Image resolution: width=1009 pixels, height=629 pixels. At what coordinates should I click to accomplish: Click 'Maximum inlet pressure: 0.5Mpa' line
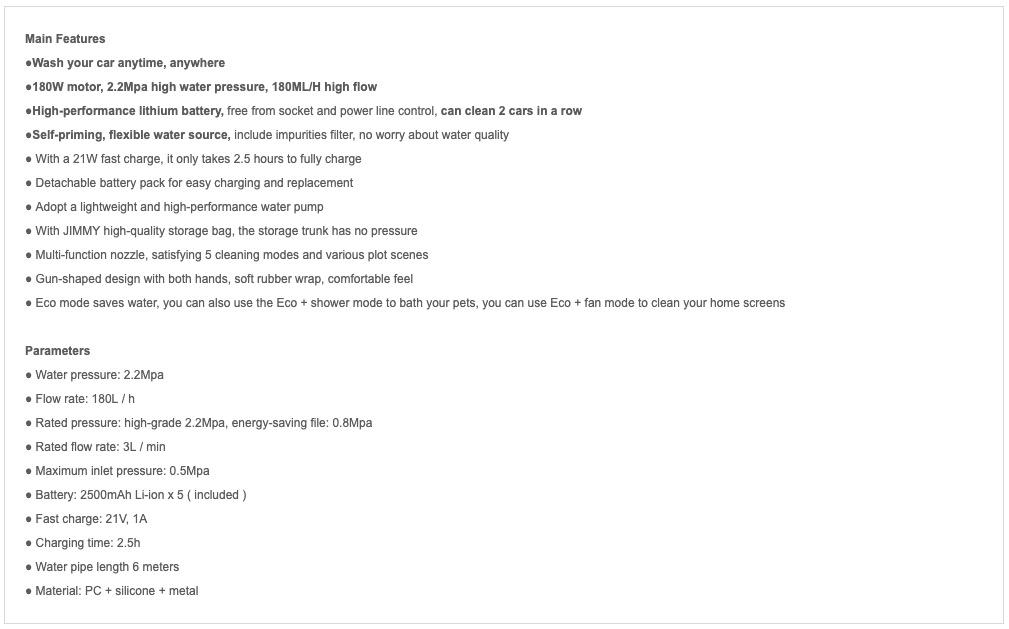pos(122,471)
